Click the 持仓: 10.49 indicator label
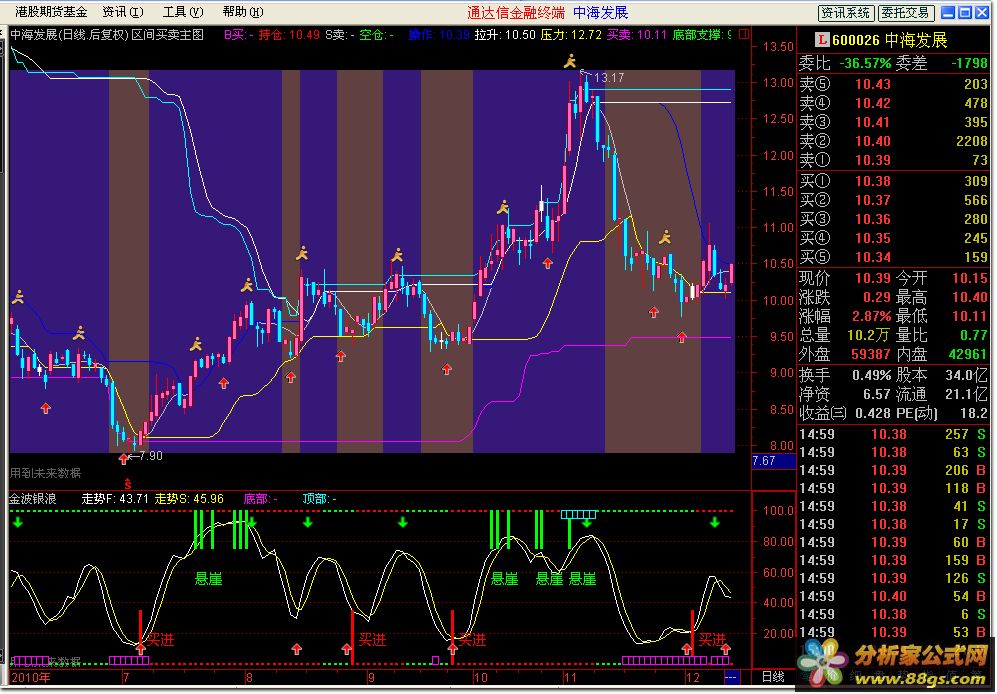The width and height of the screenshot is (997, 694). tap(289, 34)
